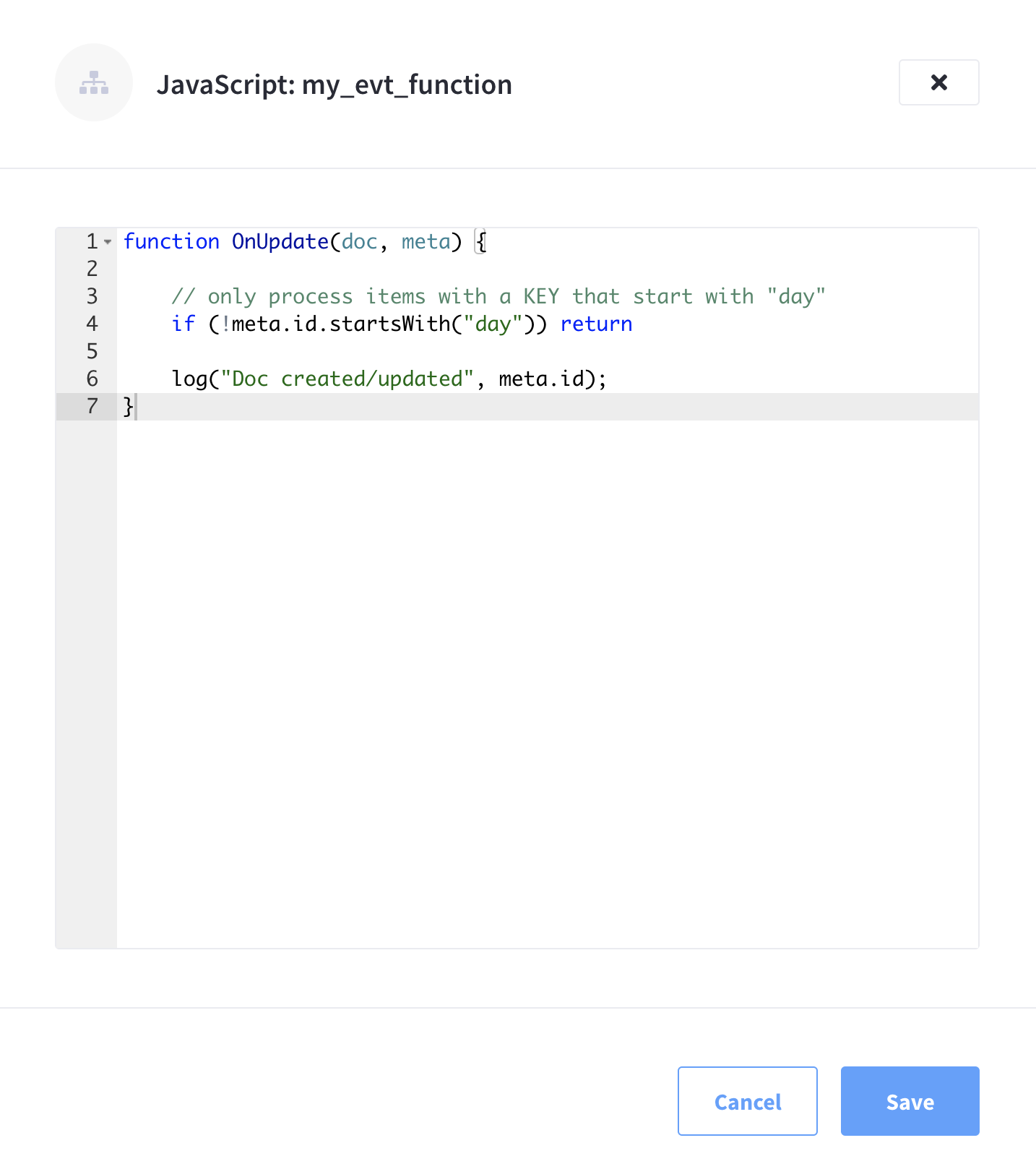Collapse the OnUpdate function fold arrow
The image size is (1036, 1156).
[108, 242]
